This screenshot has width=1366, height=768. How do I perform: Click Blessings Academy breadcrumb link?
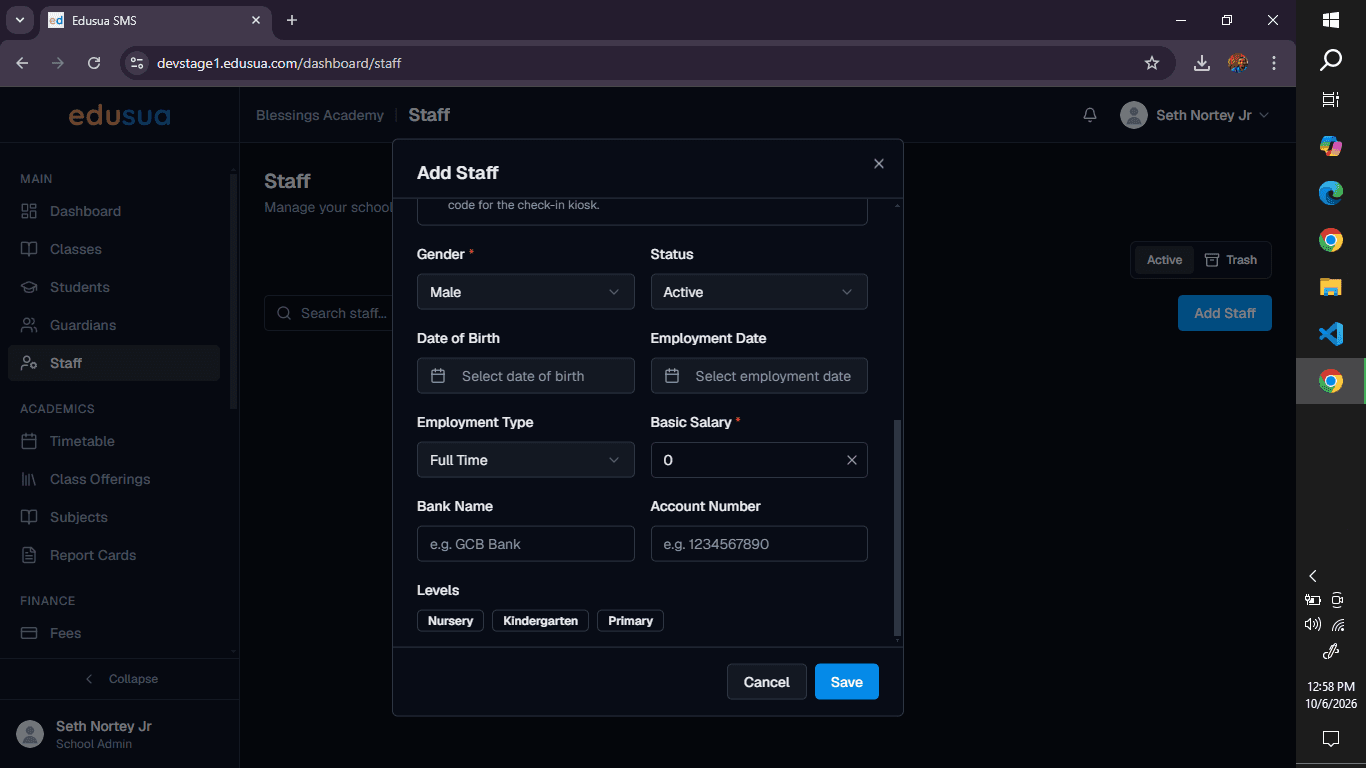coord(320,115)
